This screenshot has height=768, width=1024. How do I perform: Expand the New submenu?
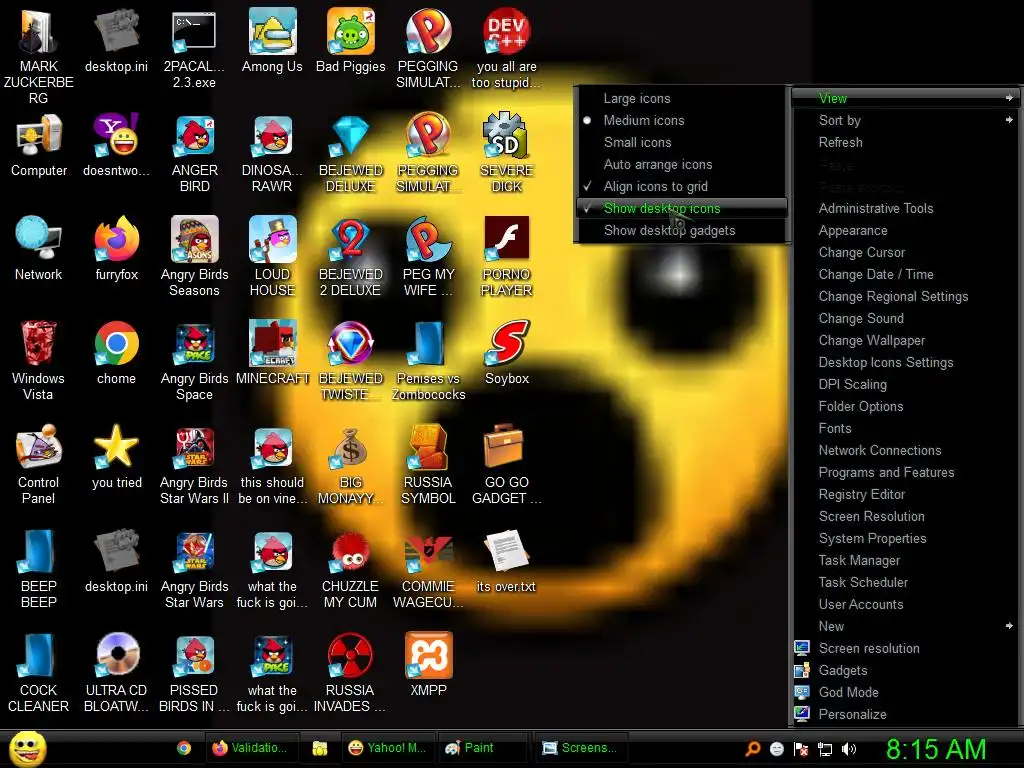(x=904, y=626)
